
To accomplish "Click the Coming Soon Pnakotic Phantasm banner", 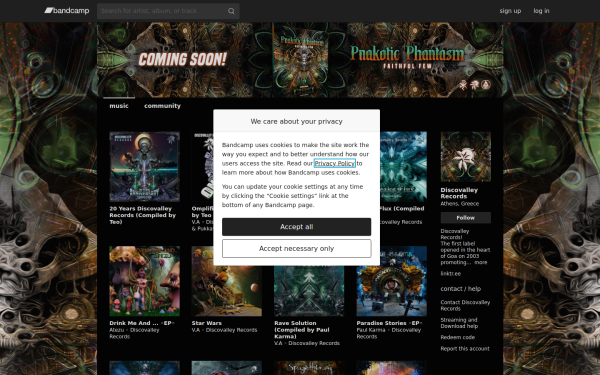I will [x=300, y=60].
